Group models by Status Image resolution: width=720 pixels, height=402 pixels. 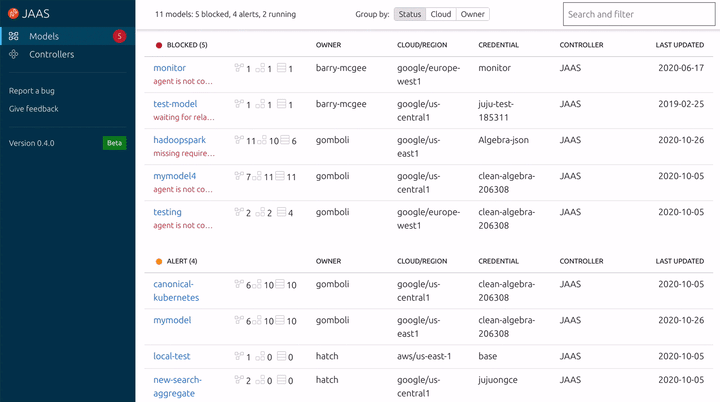410,14
